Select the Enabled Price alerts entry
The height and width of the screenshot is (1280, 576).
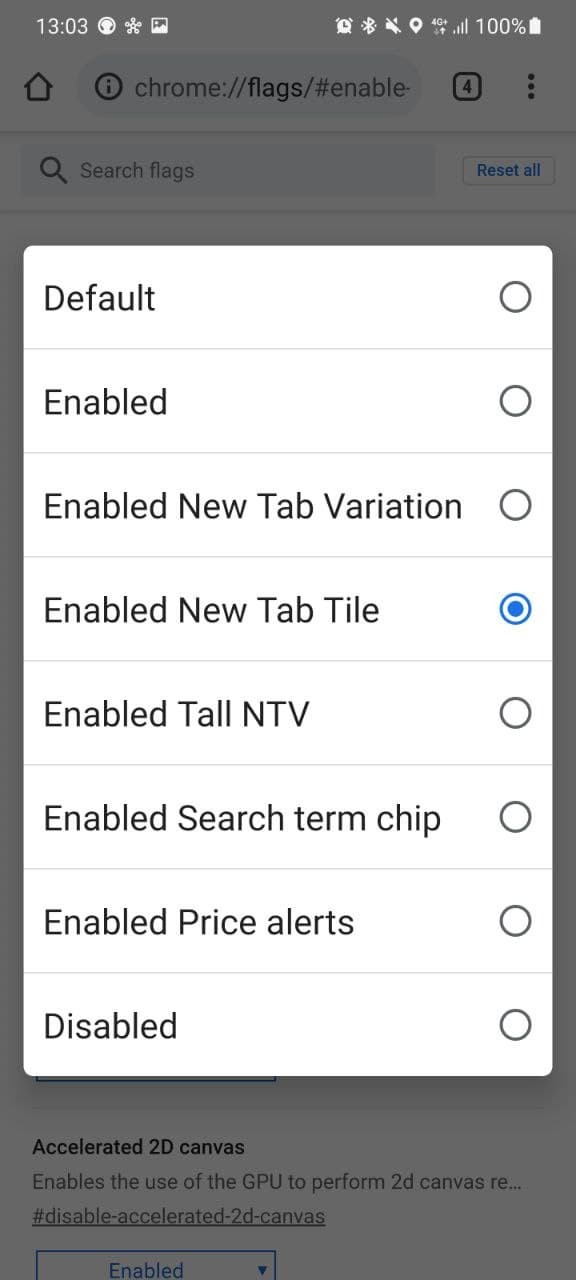click(x=288, y=921)
